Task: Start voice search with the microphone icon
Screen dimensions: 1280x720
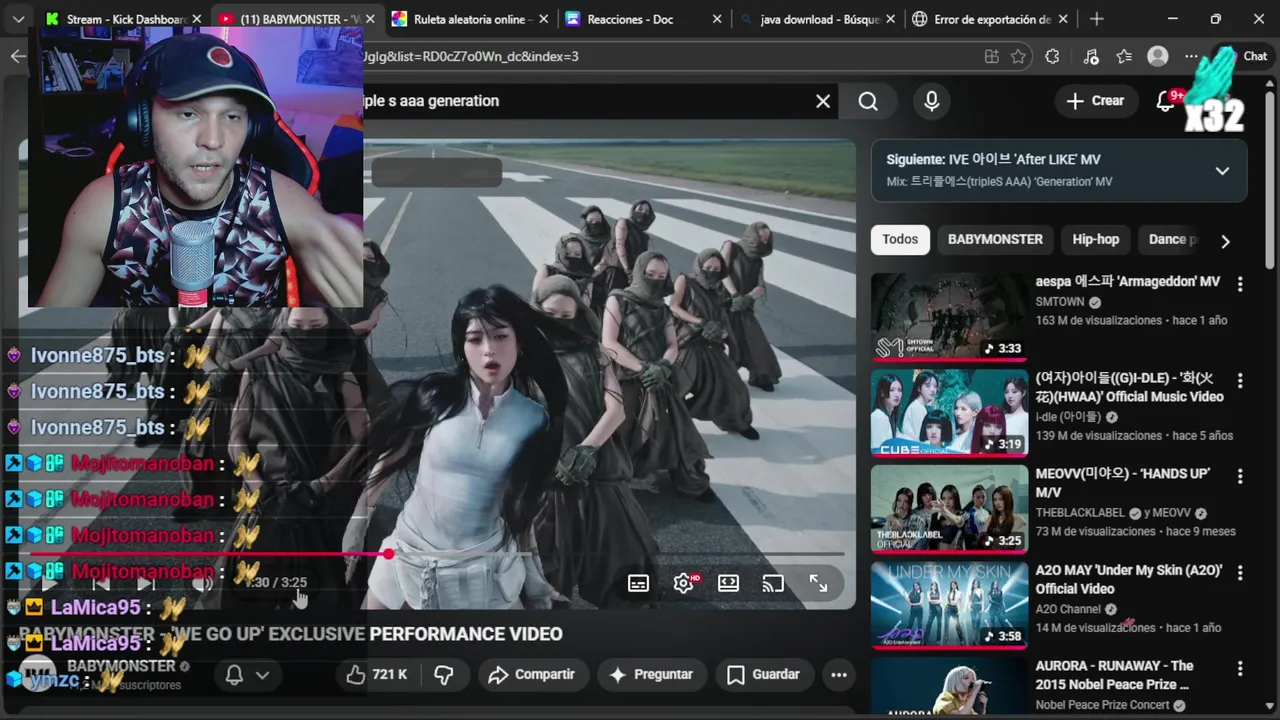Action: pos(931,101)
